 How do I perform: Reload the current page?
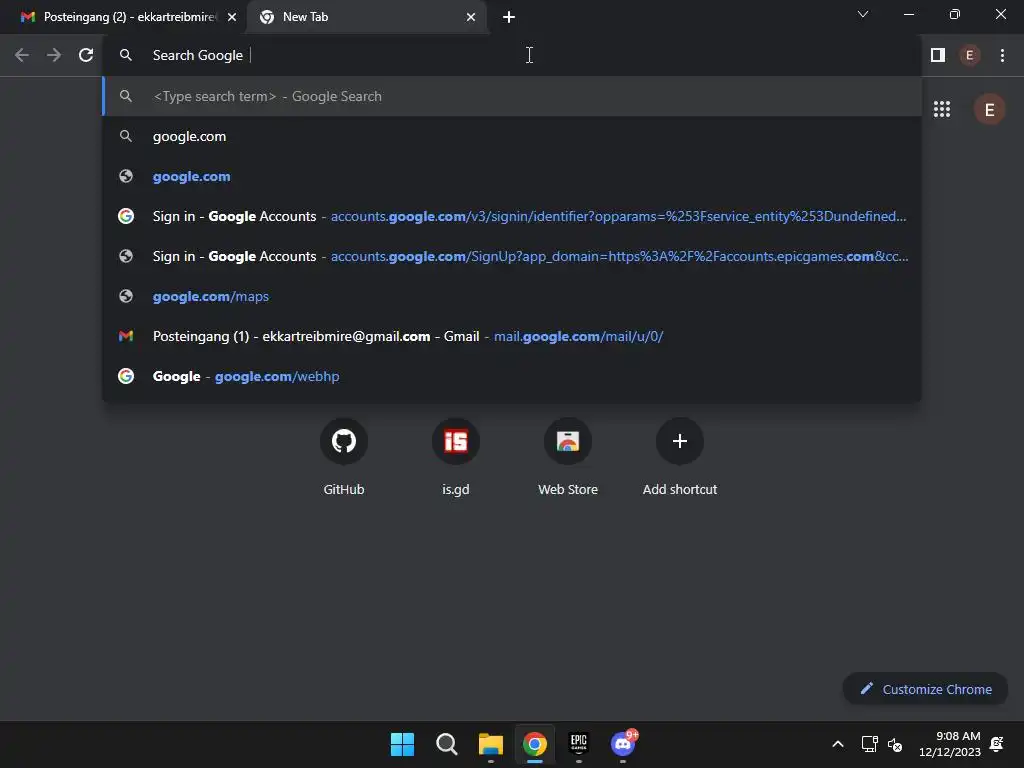(x=86, y=56)
